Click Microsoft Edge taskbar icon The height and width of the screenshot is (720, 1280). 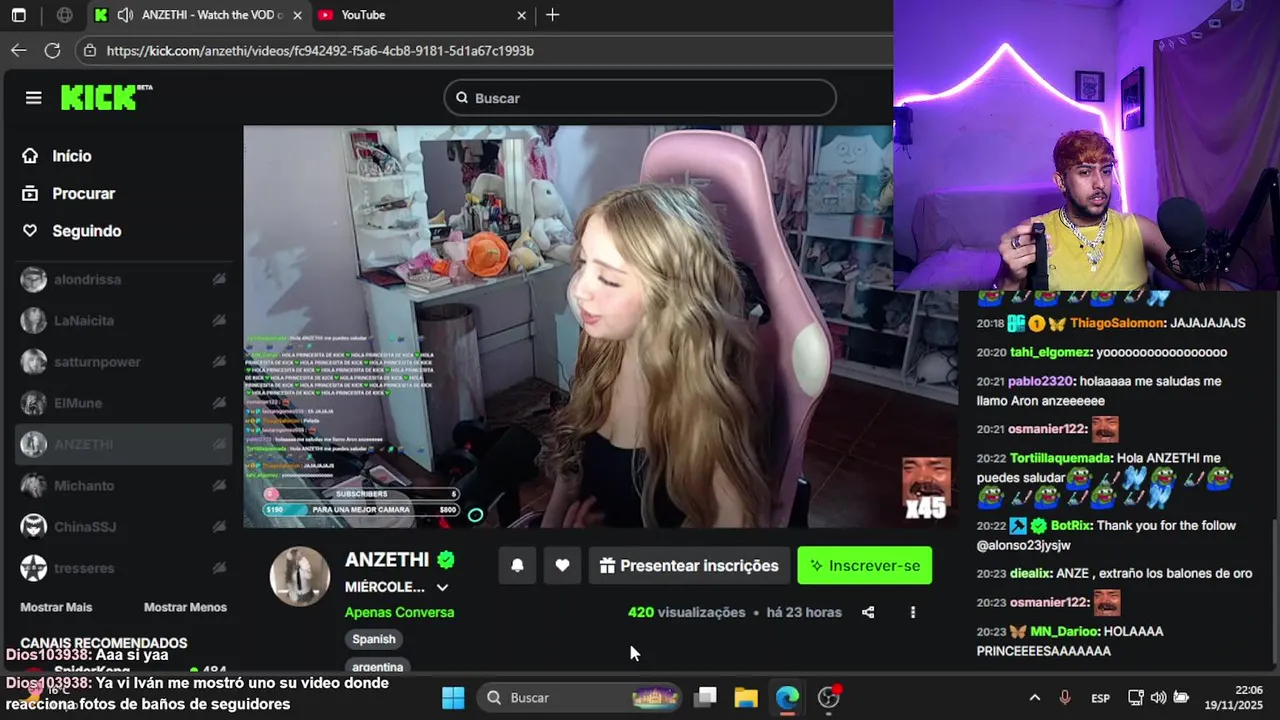pyautogui.click(x=787, y=697)
